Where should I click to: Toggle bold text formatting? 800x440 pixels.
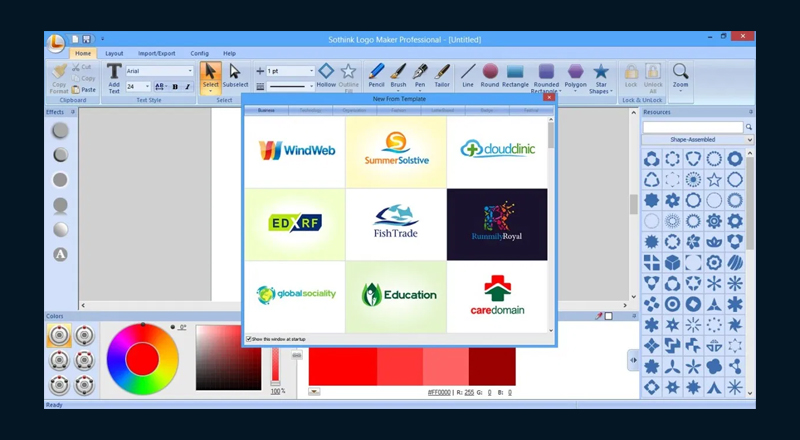[x=175, y=87]
